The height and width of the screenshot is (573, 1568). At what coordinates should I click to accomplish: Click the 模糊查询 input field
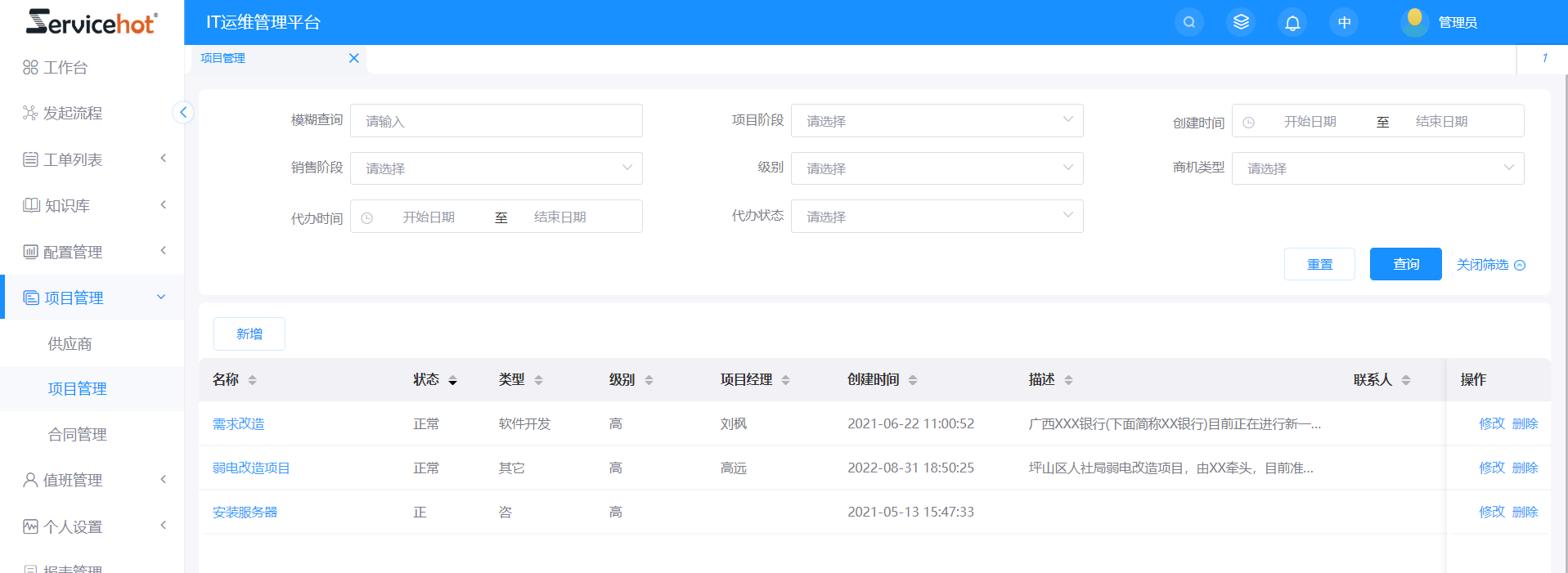click(x=496, y=121)
